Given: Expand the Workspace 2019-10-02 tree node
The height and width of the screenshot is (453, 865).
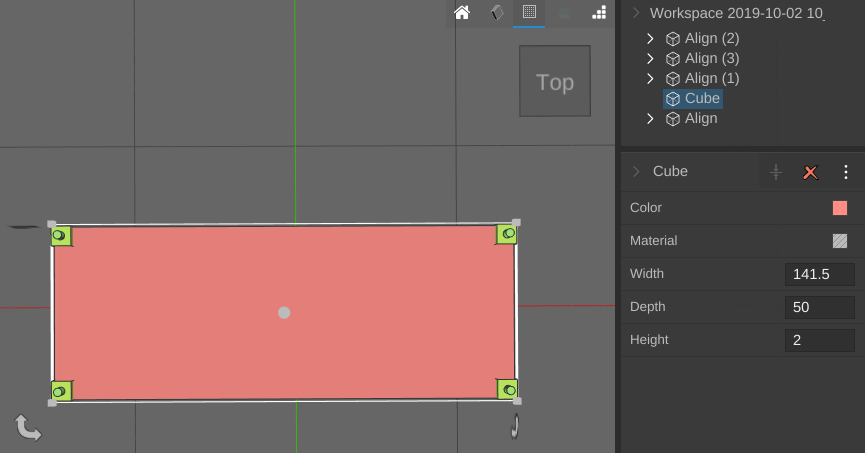Looking at the screenshot, I should pos(636,13).
